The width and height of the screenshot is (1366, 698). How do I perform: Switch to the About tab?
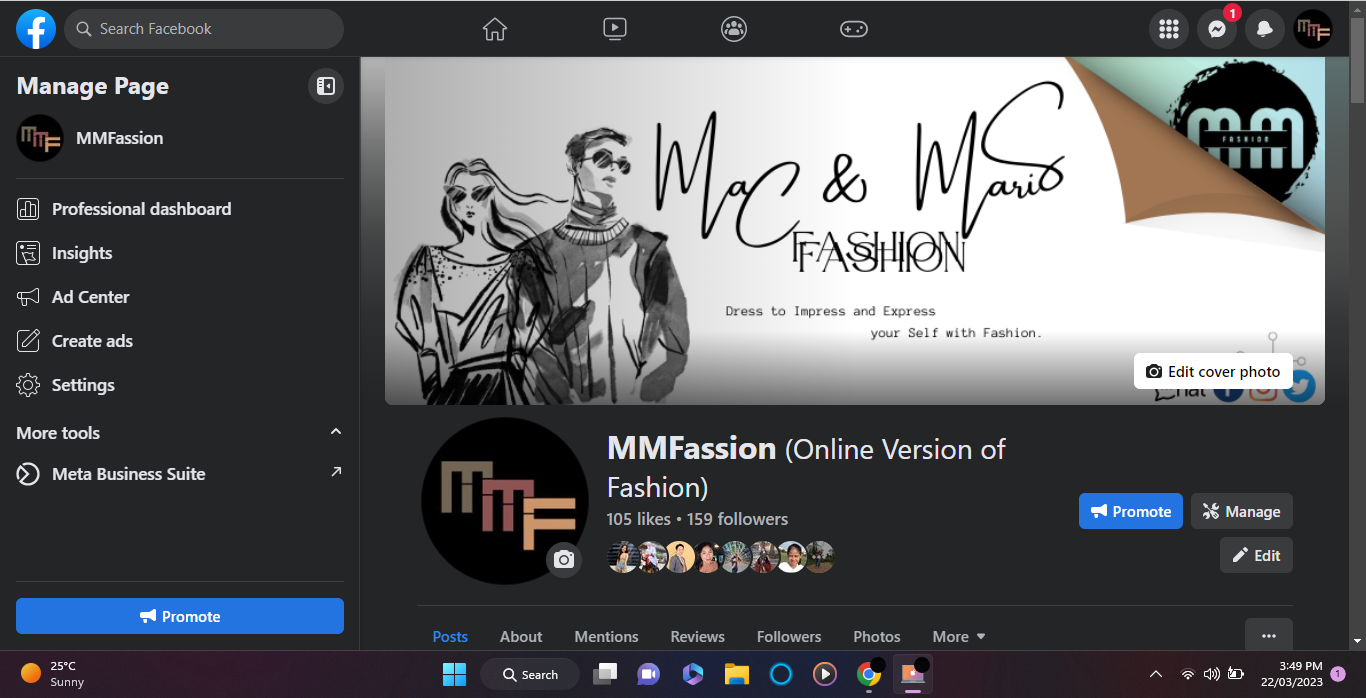pyautogui.click(x=521, y=636)
